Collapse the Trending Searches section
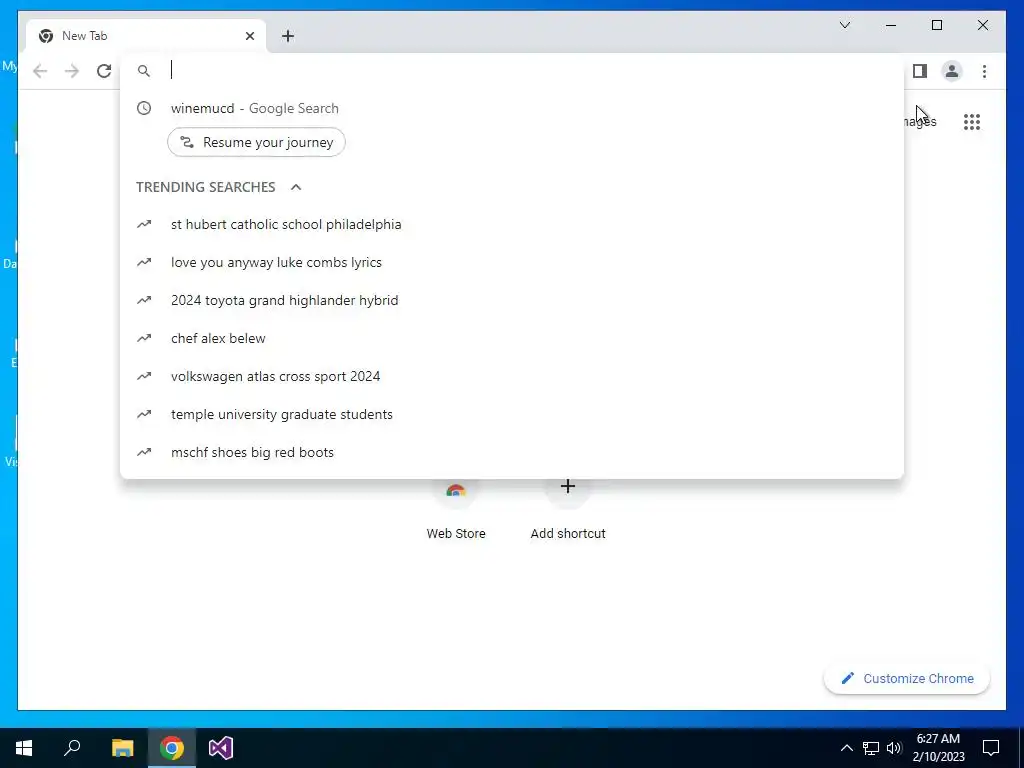 coord(296,187)
